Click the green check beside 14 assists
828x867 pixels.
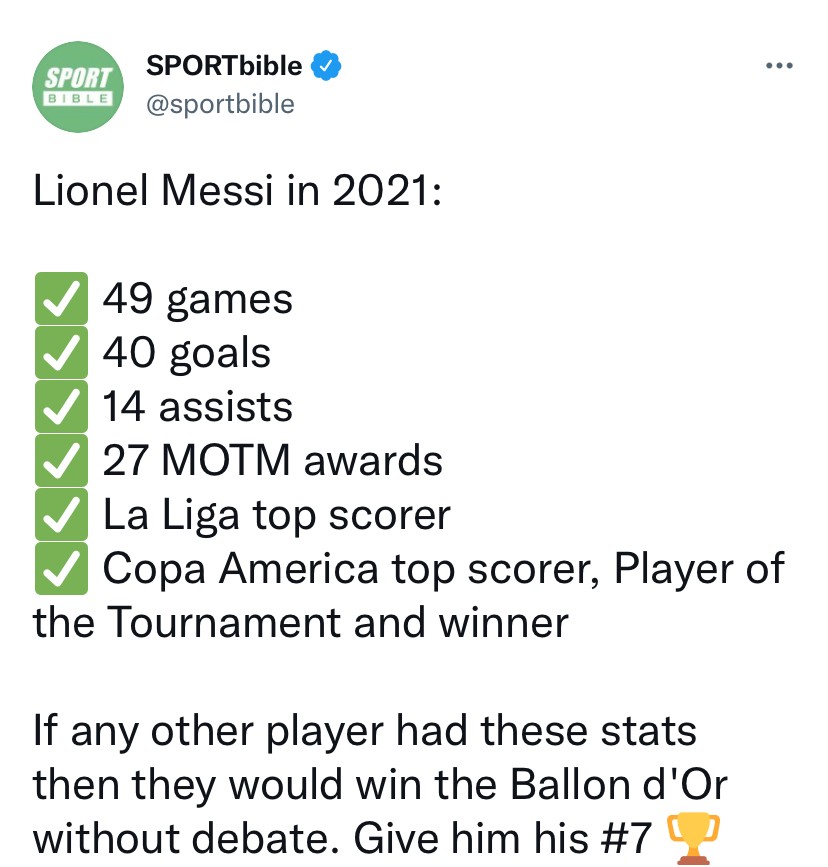pos(61,407)
